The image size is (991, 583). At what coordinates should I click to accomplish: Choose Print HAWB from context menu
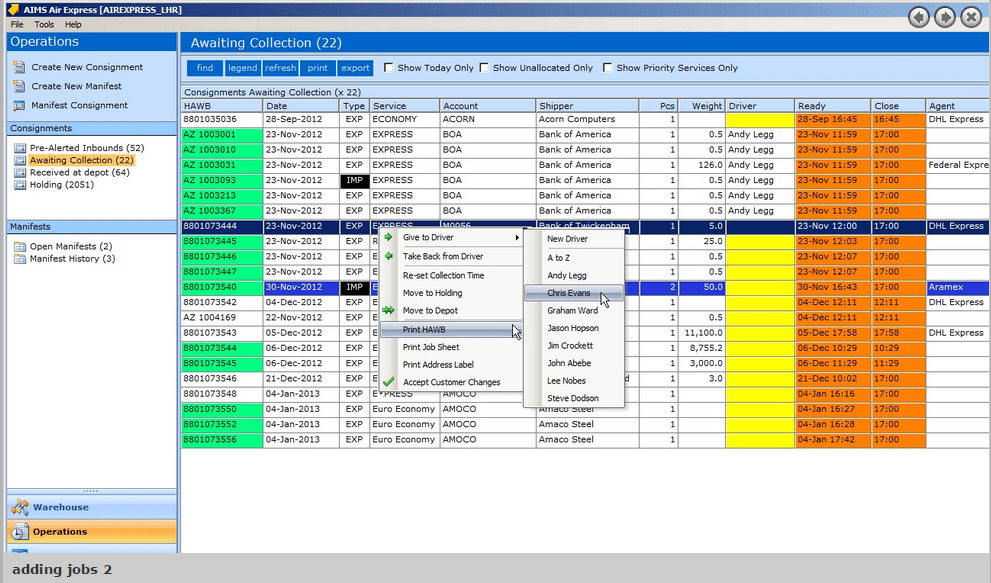(x=424, y=330)
